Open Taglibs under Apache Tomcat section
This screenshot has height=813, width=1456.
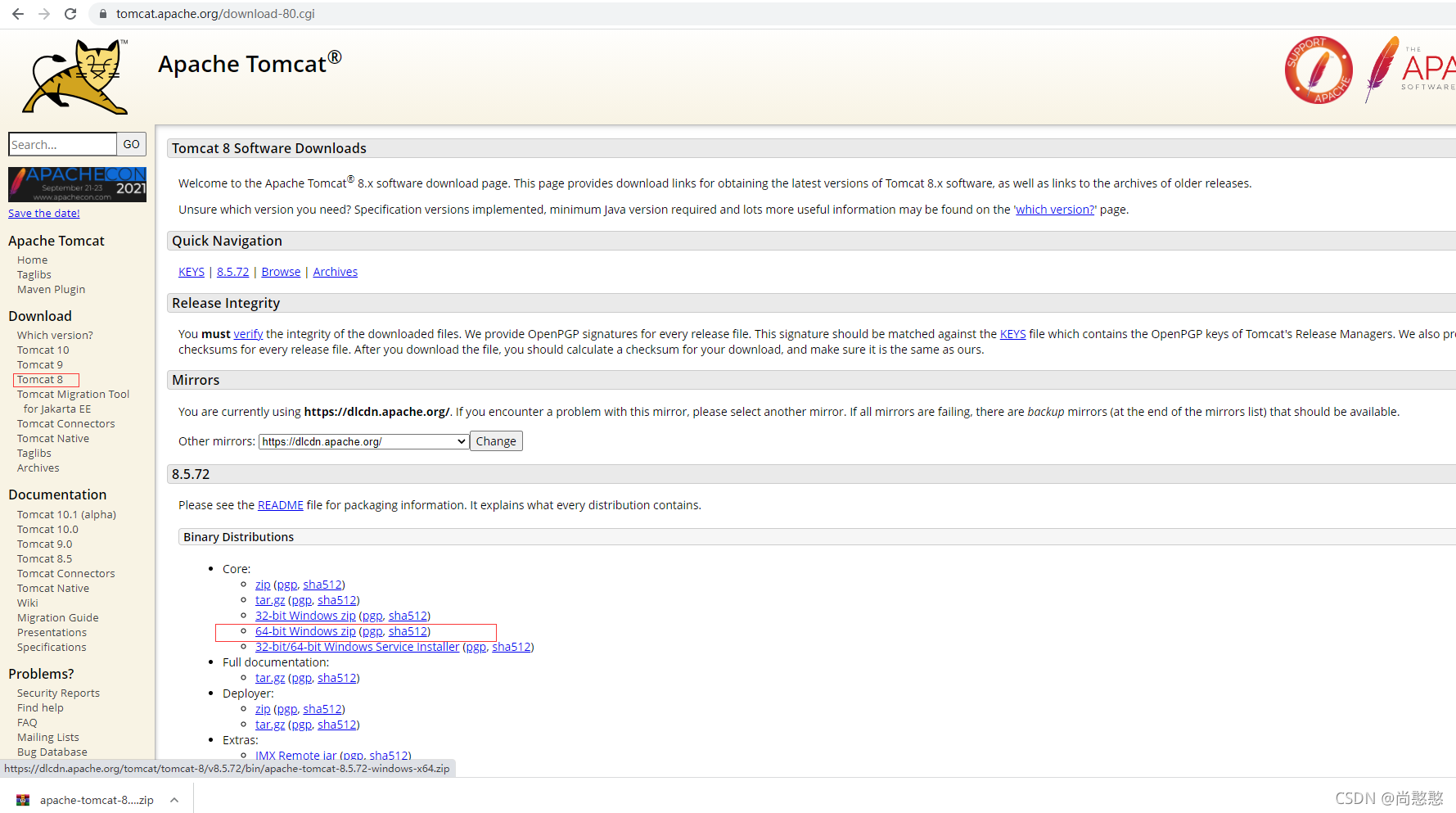[x=34, y=275]
